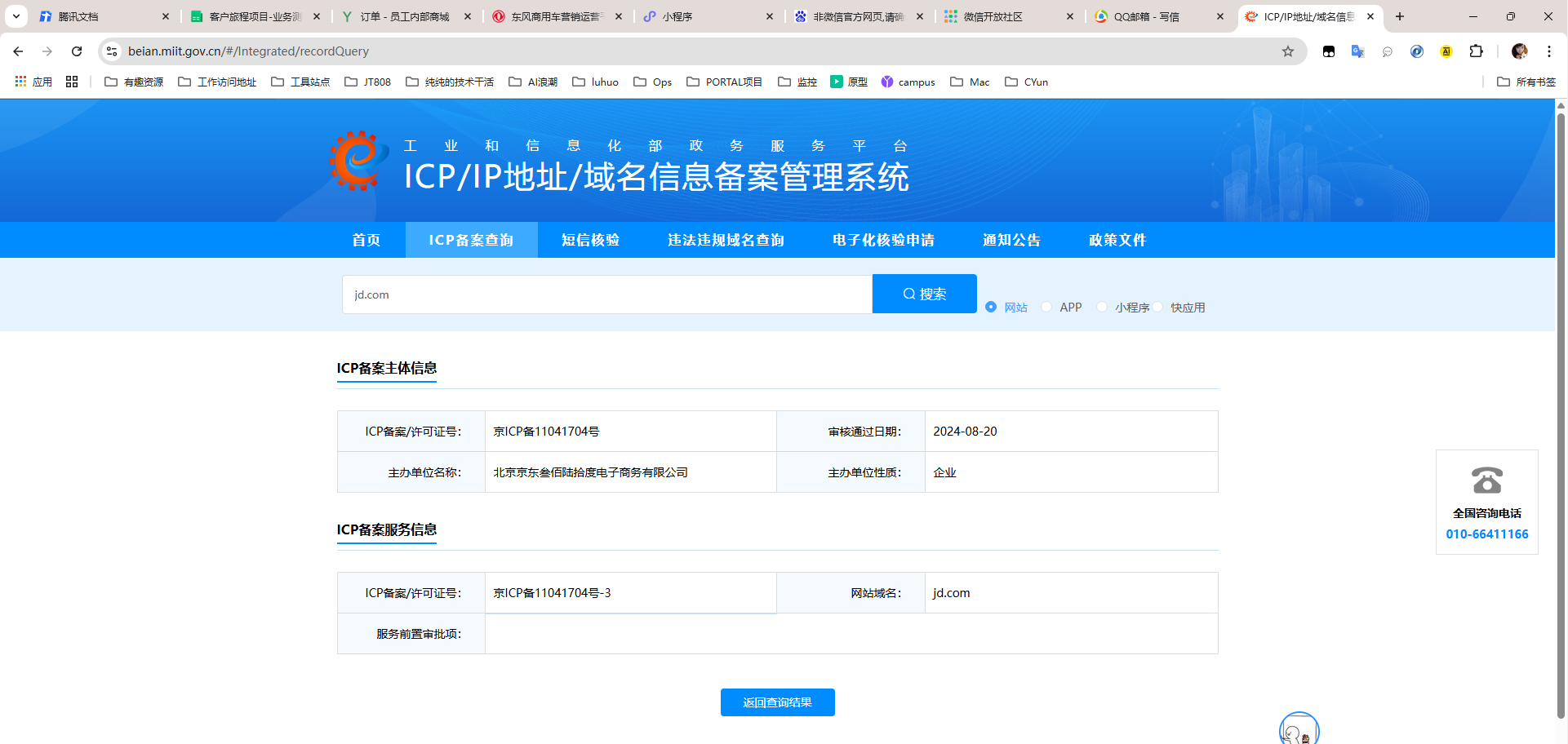Go to the 首页 nav item
1568x744 pixels.
point(366,240)
